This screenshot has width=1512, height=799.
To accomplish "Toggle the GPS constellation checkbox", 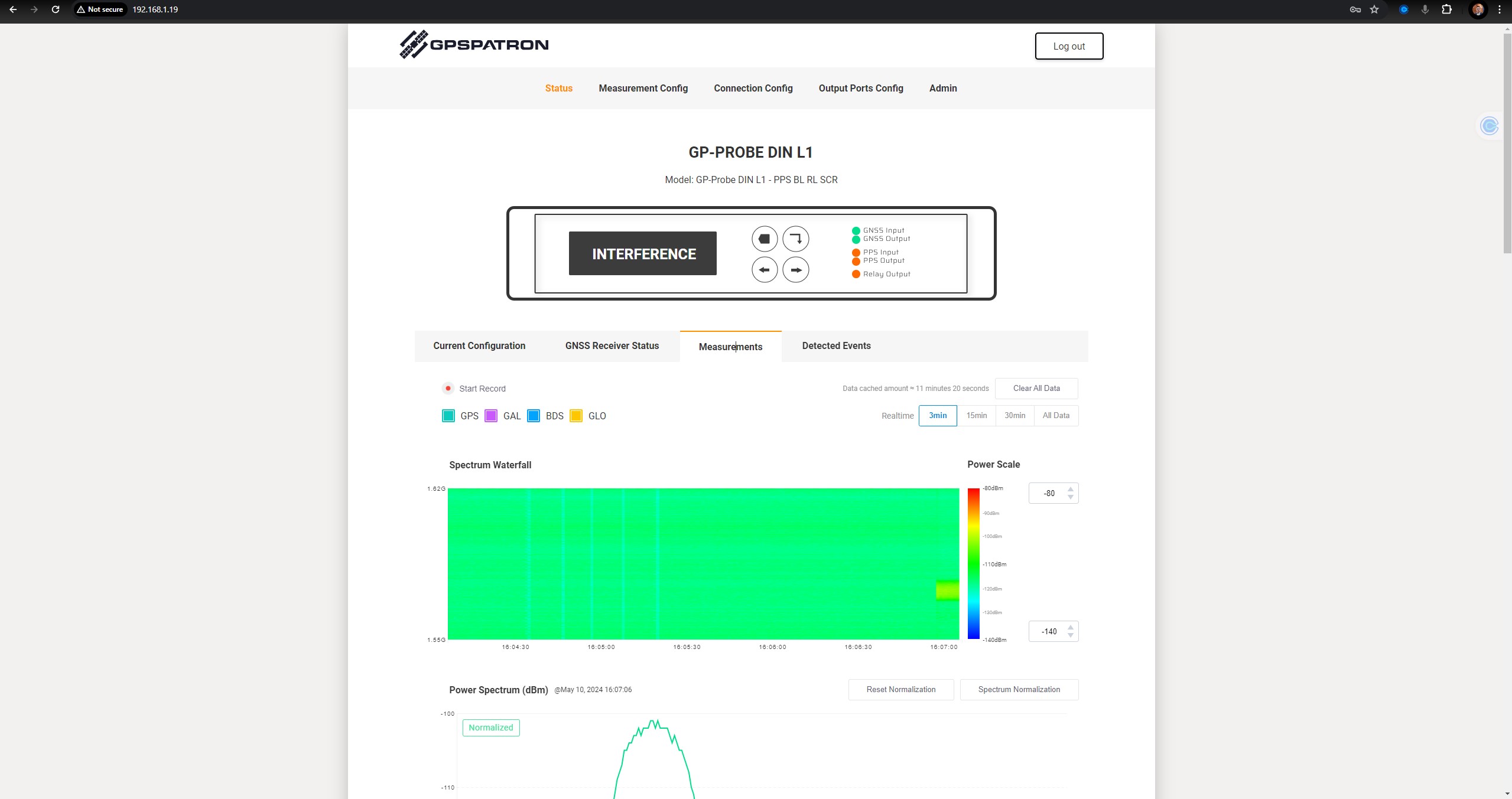I will [x=447, y=415].
